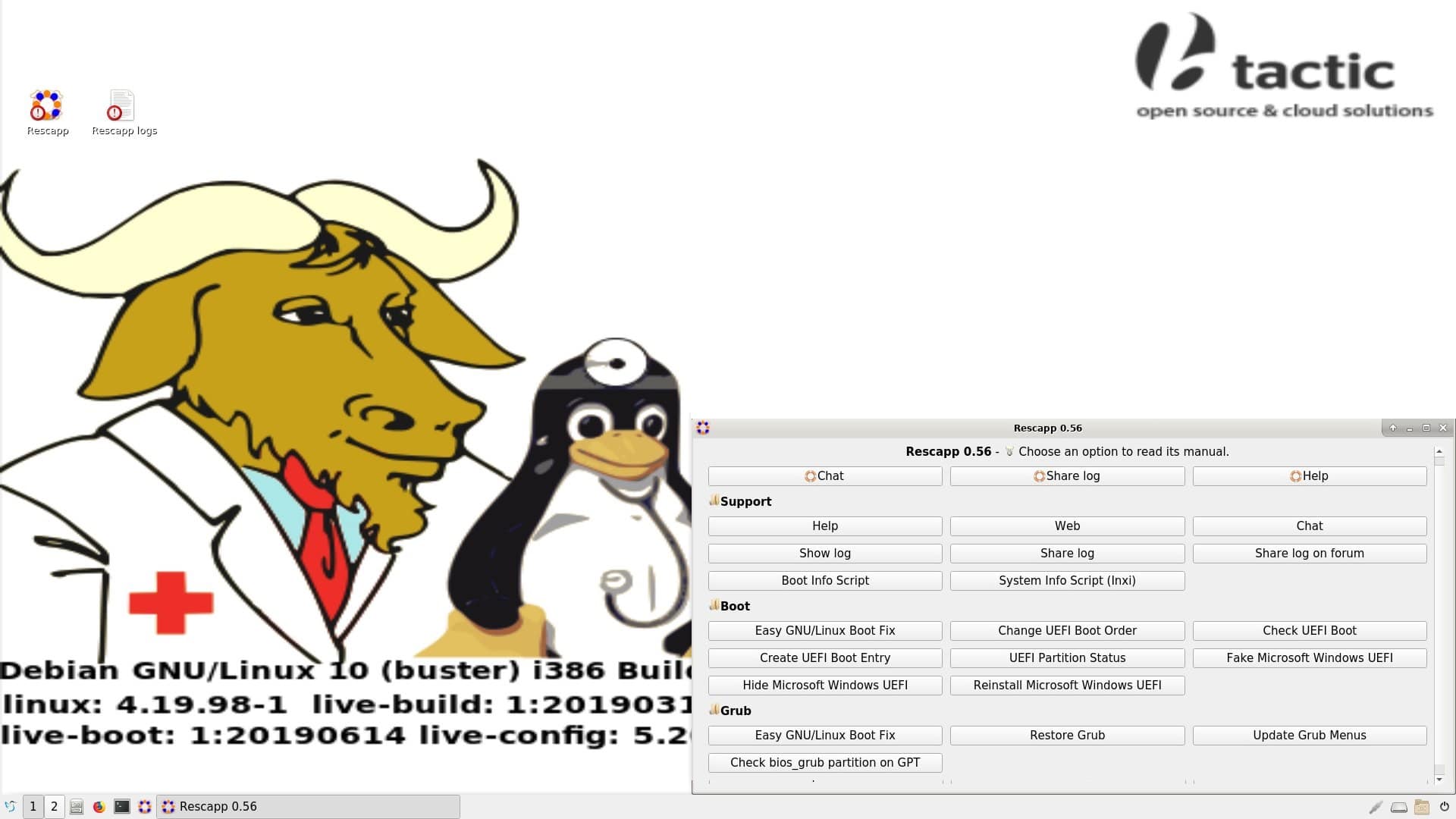
Task: Click the System Info Script (Inxi) icon
Action: (x=1067, y=580)
